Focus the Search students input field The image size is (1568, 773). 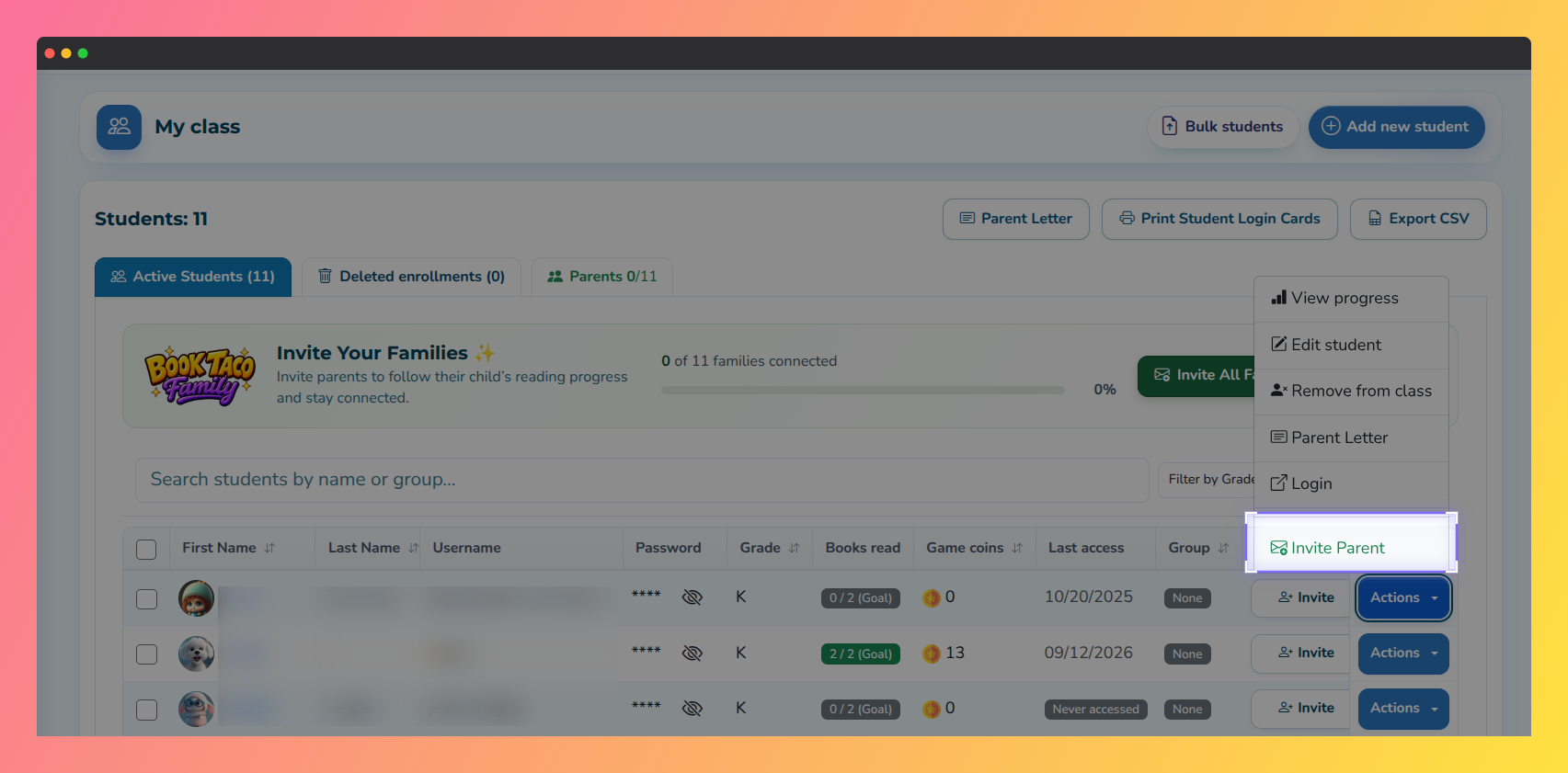point(642,480)
